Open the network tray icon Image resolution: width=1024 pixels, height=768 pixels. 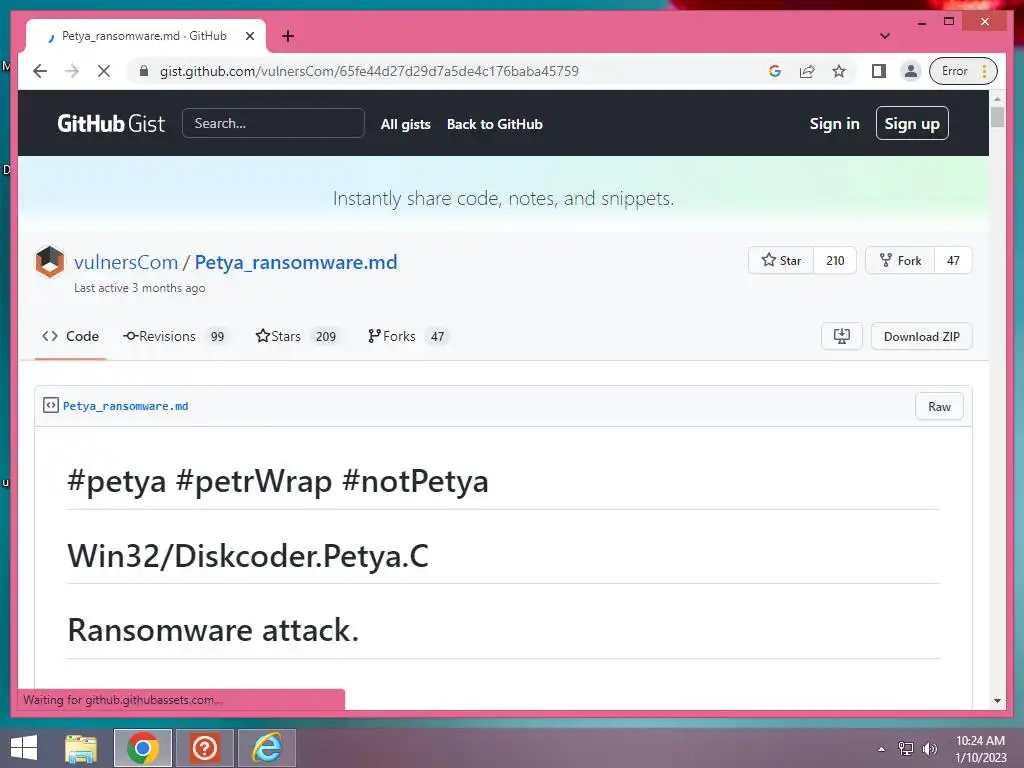point(906,749)
